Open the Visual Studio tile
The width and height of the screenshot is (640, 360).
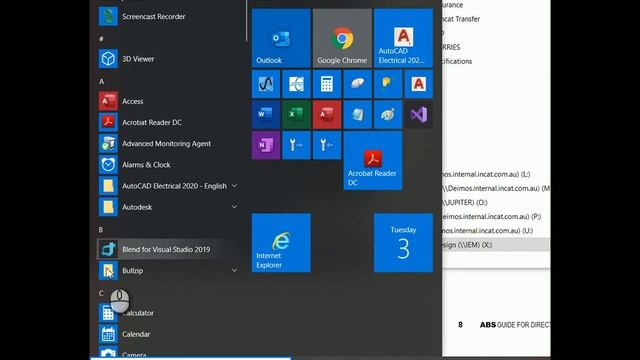[418, 115]
